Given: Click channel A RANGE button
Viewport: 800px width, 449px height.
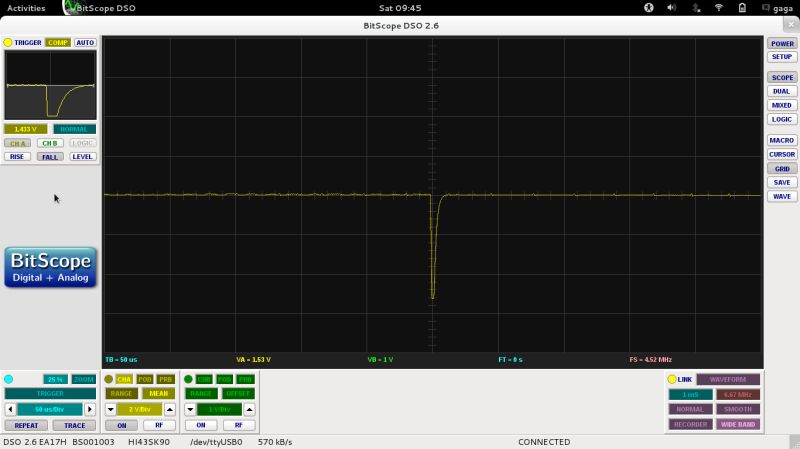Looking at the screenshot, I should pyautogui.click(x=121, y=393).
